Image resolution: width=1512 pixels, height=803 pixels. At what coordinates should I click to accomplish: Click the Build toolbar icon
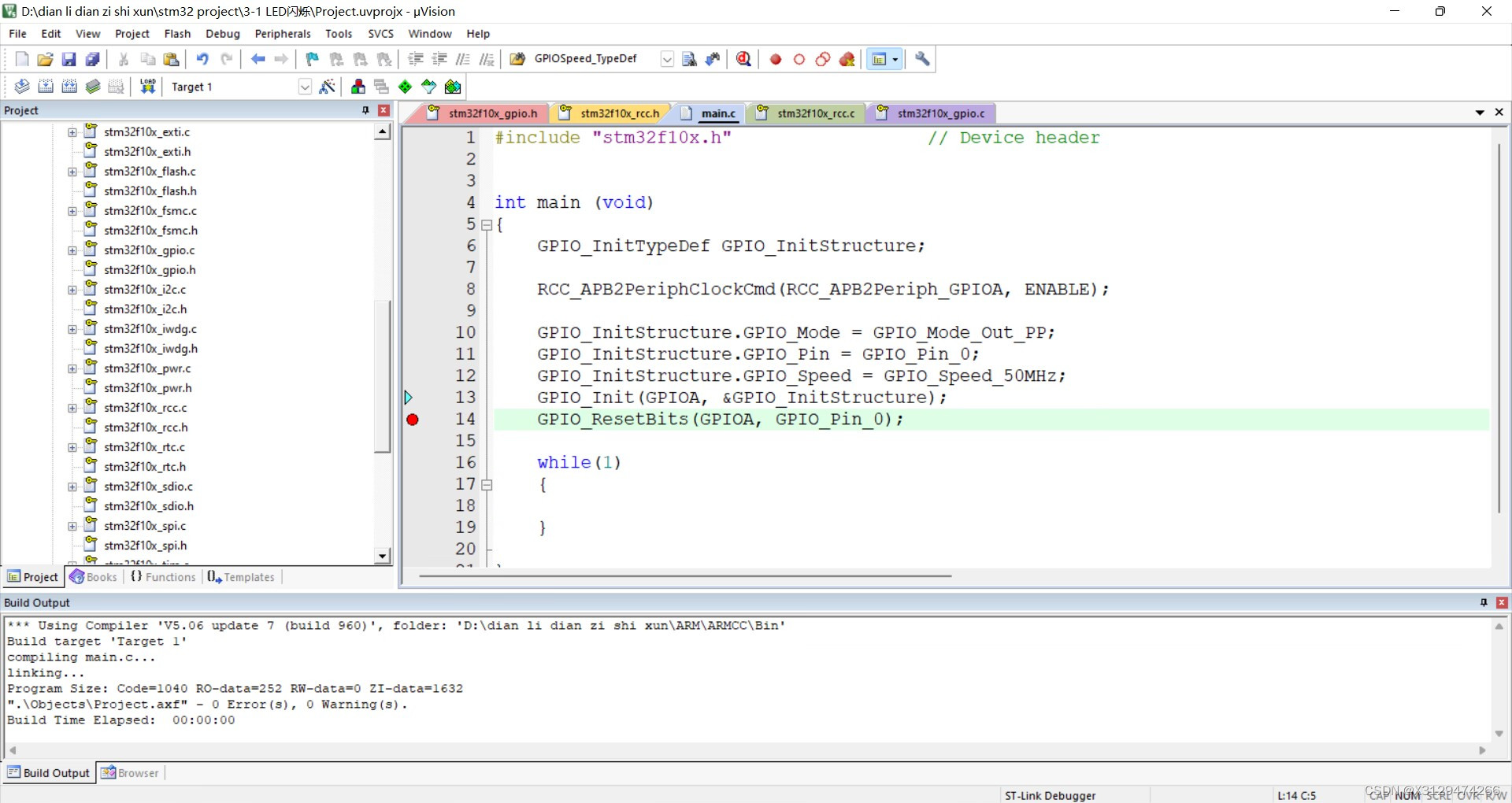click(x=46, y=87)
